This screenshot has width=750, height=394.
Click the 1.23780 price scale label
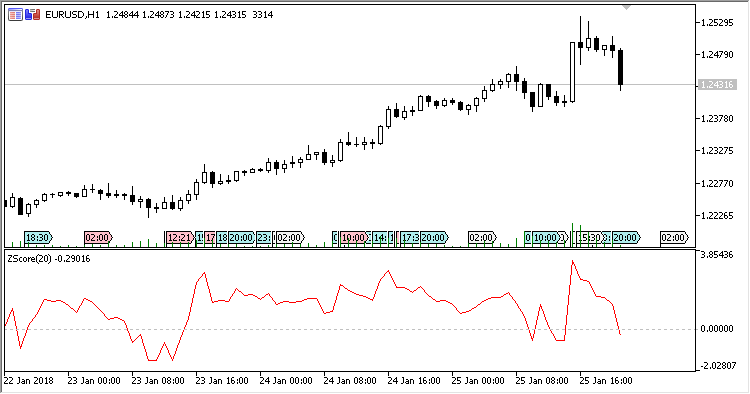(717, 119)
